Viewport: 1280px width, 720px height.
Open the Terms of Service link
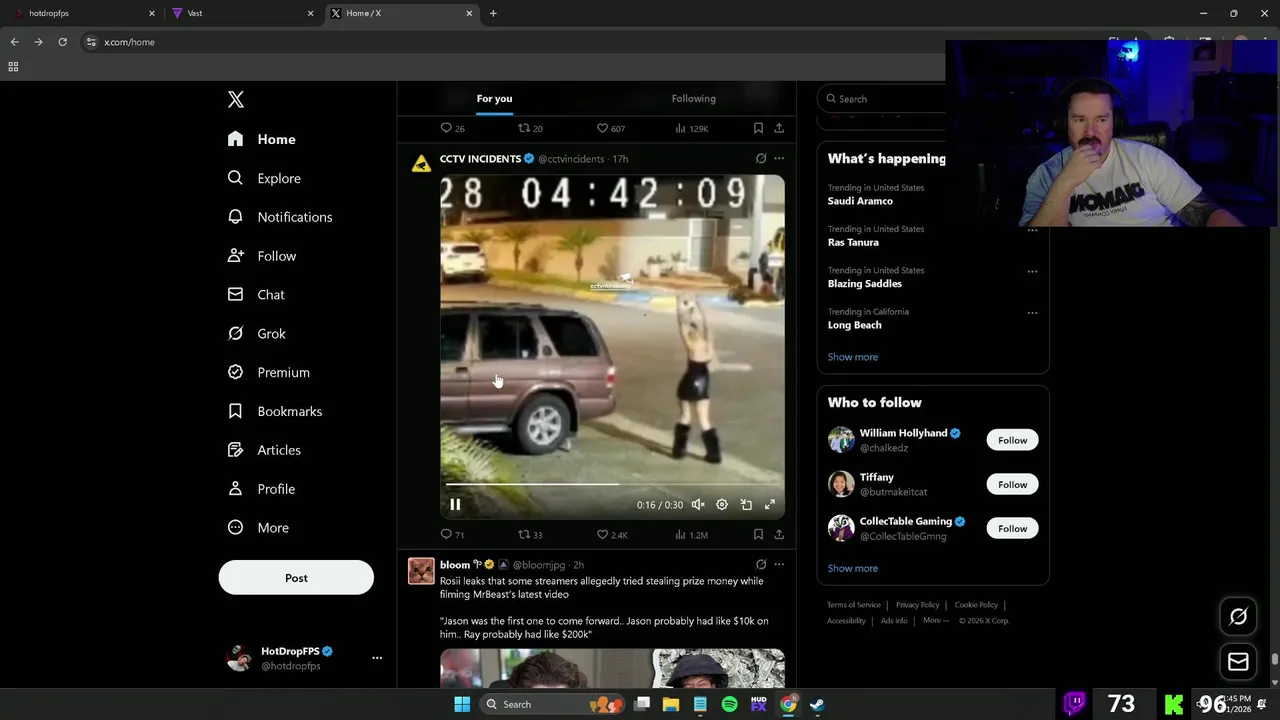point(854,605)
